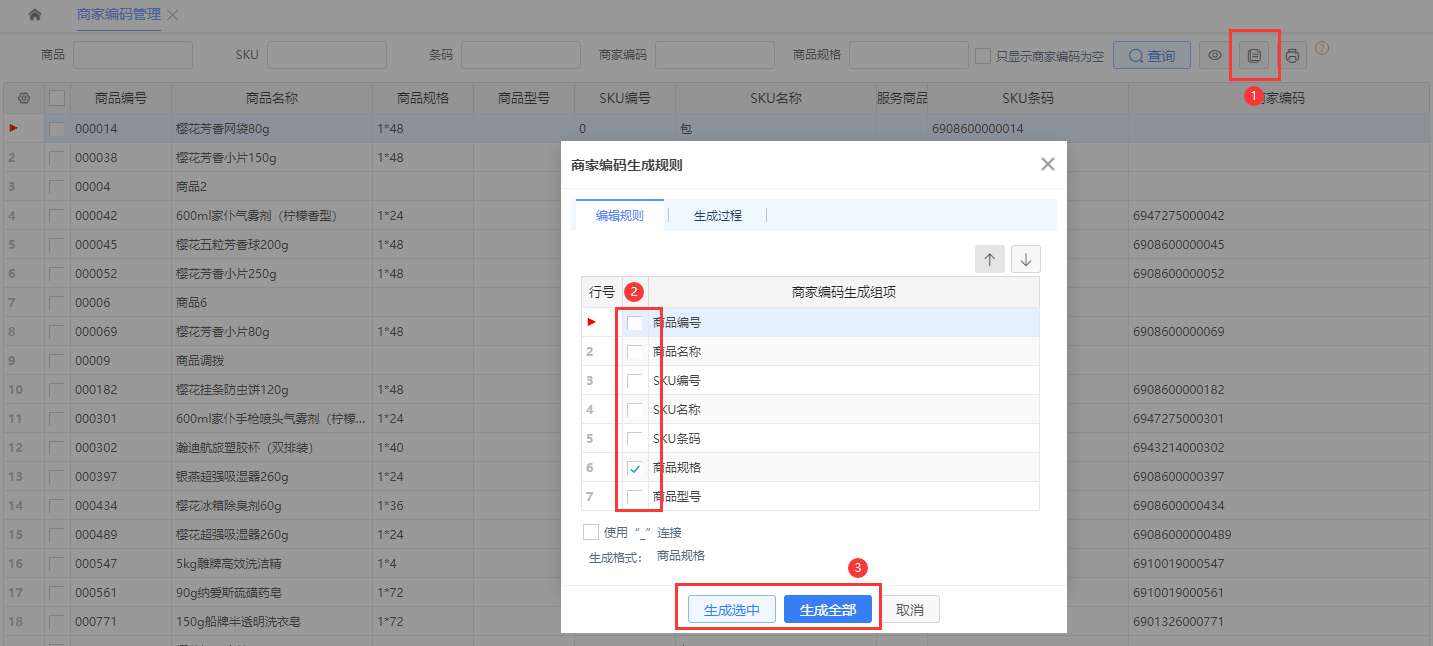Tick the 商品编号 rule checkbox
This screenshot has width=1433, height=646.
(635, 323)
